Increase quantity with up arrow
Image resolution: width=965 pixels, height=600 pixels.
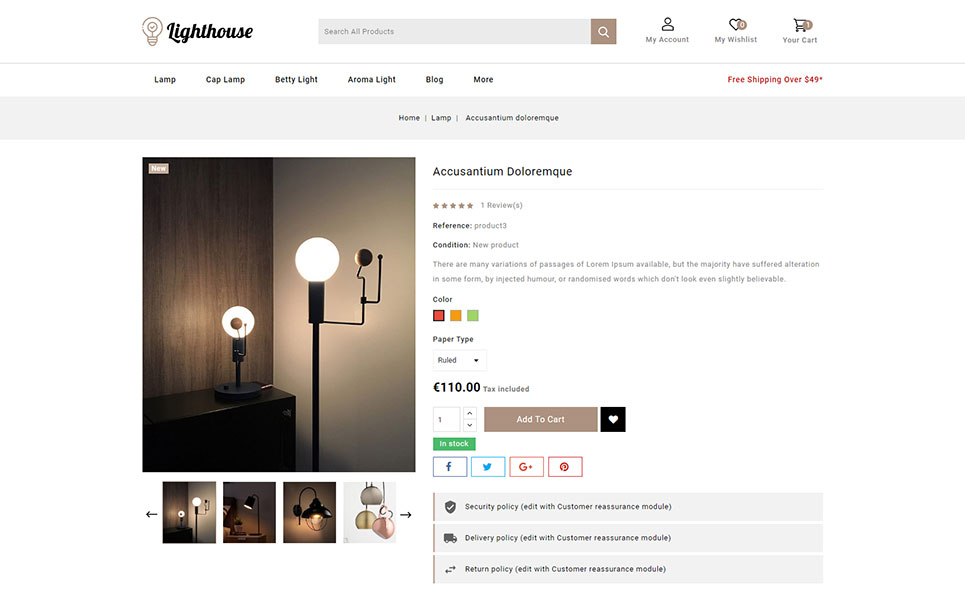click(470, 413)
